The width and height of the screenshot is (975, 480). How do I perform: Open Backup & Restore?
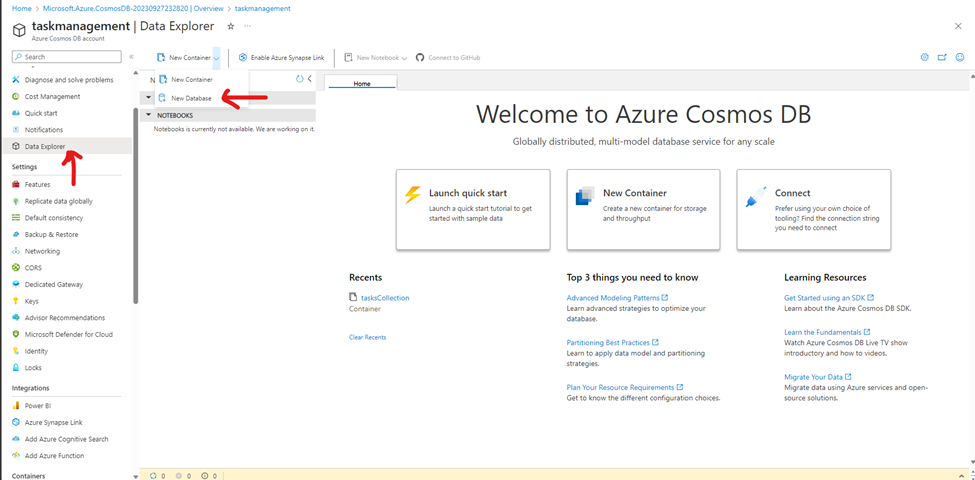tap(51, 234)
